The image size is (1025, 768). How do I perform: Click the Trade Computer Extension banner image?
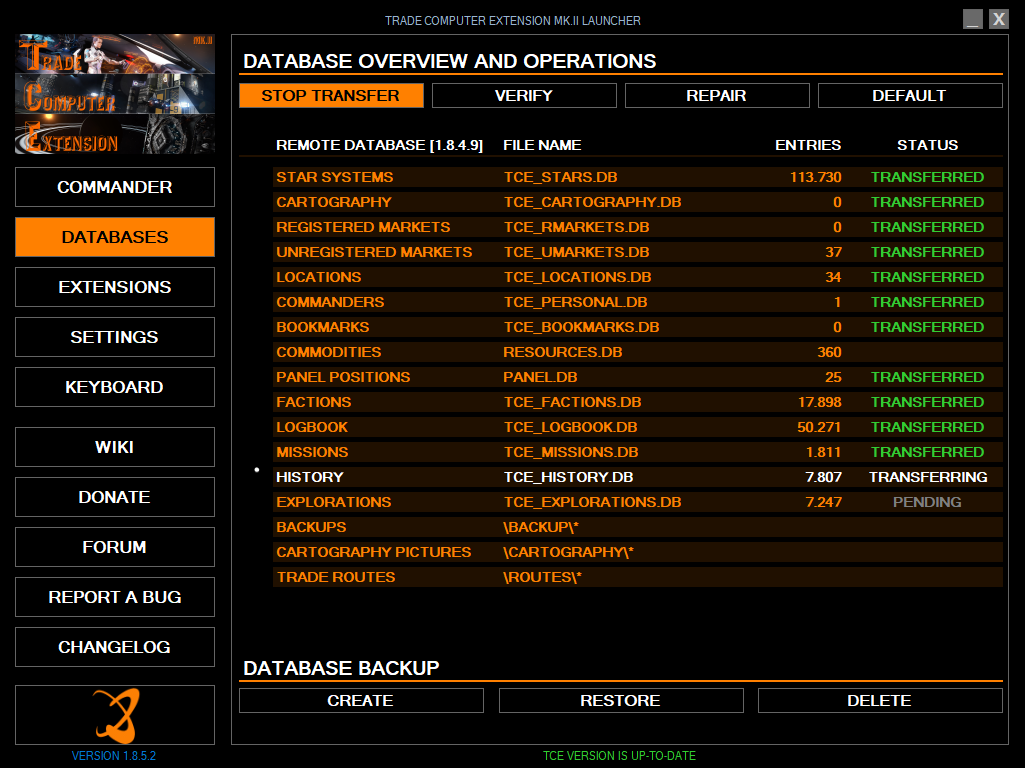pyautogui.click(x=115, y=94)
